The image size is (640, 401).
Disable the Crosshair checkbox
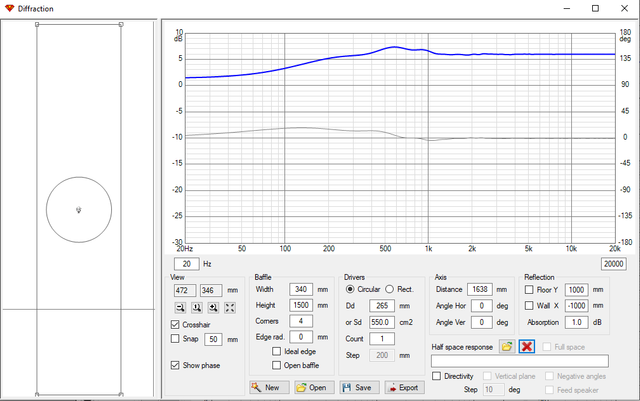(175, 325)
